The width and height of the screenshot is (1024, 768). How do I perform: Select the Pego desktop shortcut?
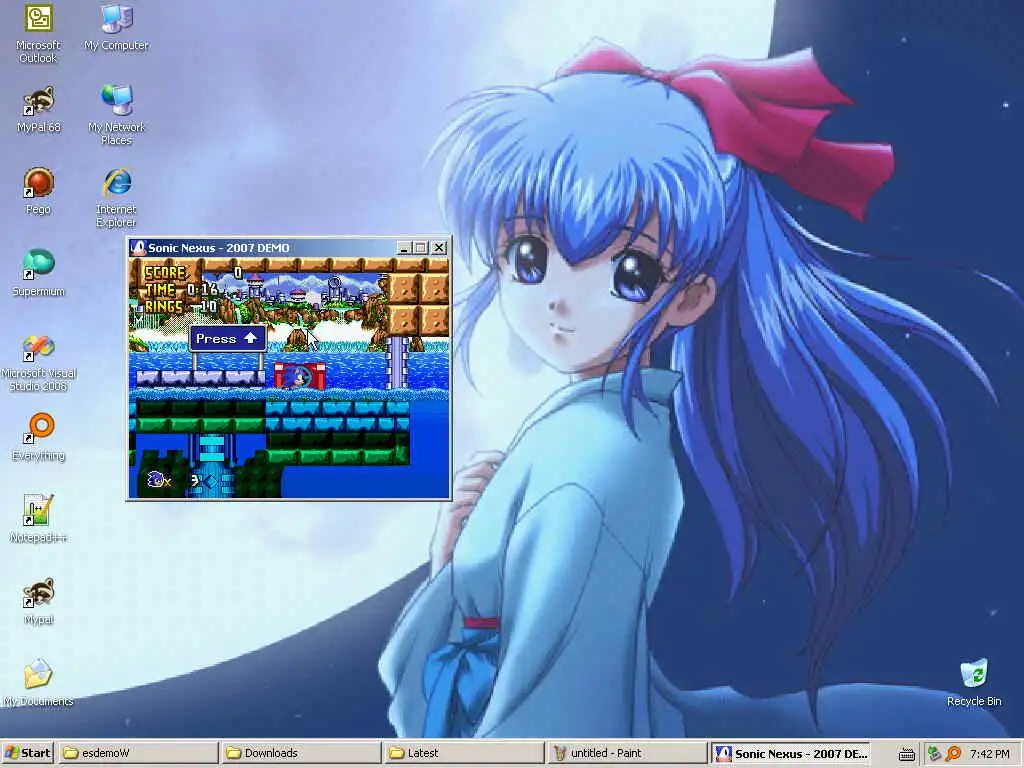click(38, 191)
